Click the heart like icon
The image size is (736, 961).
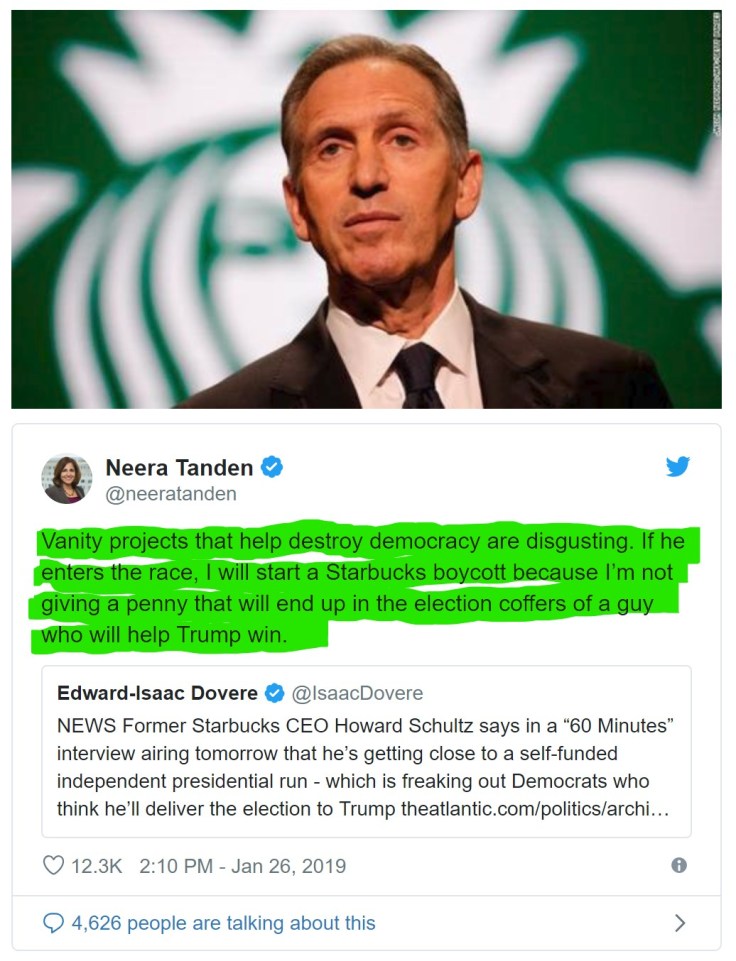[x=53, y=865]
